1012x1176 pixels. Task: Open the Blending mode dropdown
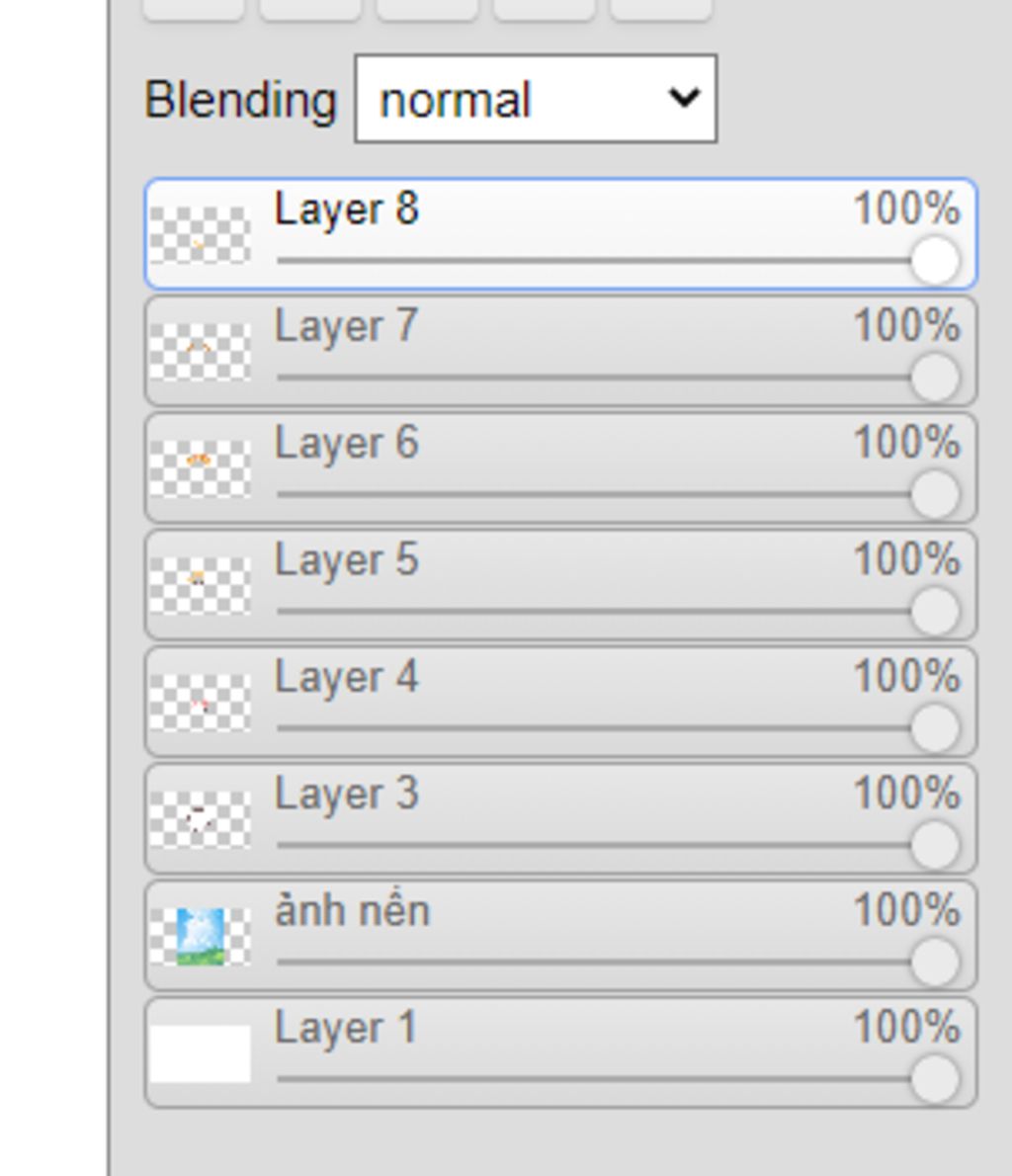(x=536, y=99)
